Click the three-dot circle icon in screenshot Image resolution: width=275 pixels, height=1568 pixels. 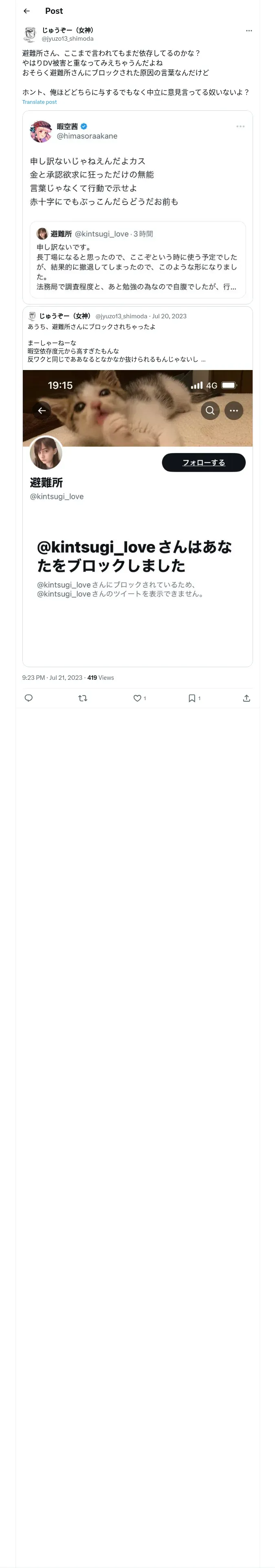[233, 410]
